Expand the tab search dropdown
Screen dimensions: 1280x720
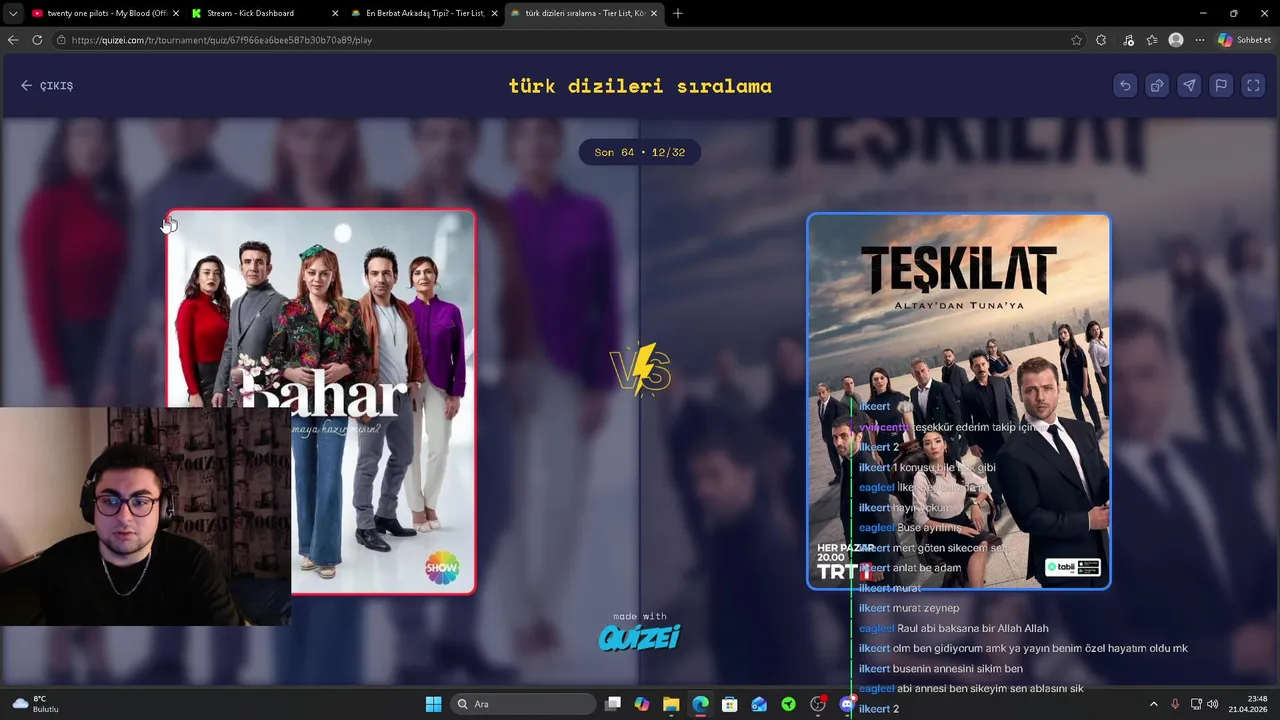(x=12, y=13)
